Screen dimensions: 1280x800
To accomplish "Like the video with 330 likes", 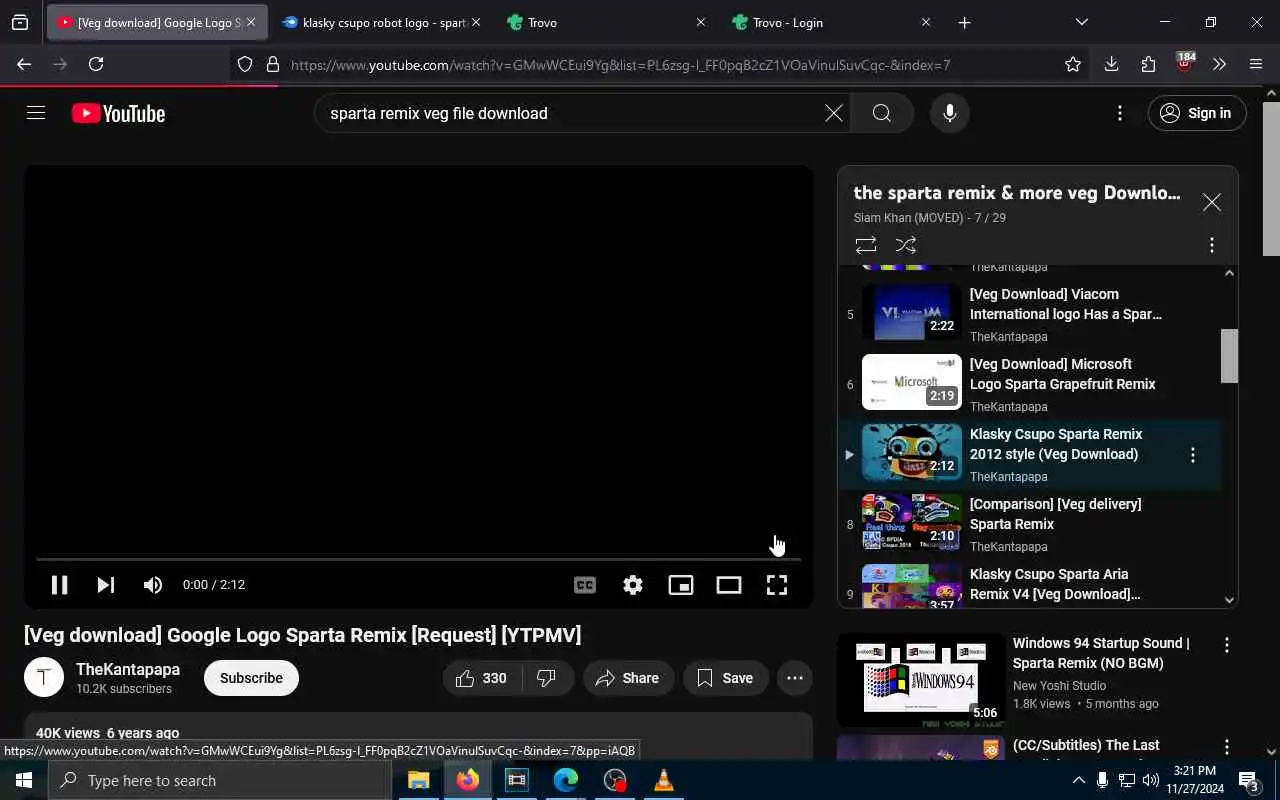I will coord(481,678).
